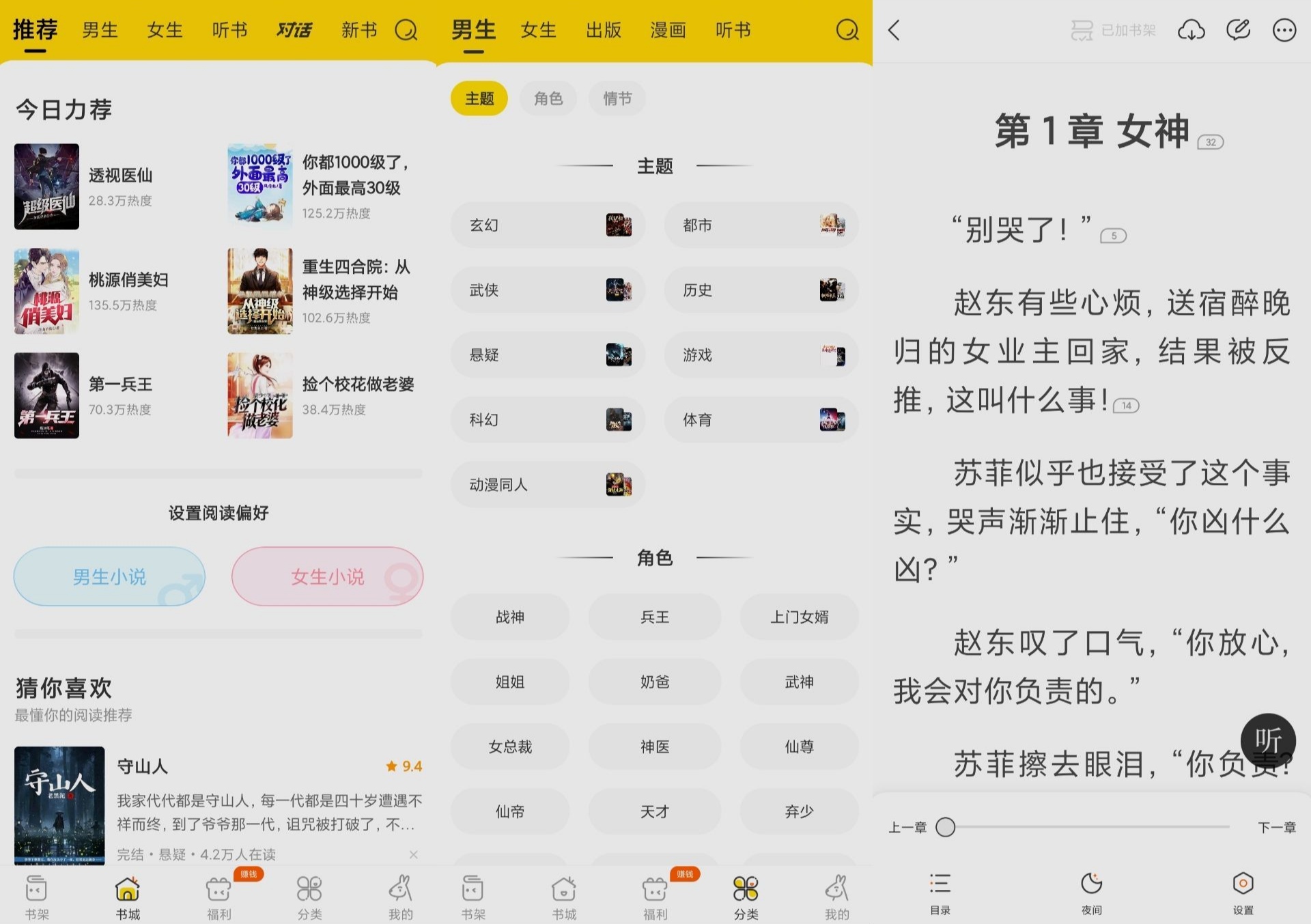
Task: Switch to the 推荐 tab
Action: pyautogui.click(x=35, y=30)
